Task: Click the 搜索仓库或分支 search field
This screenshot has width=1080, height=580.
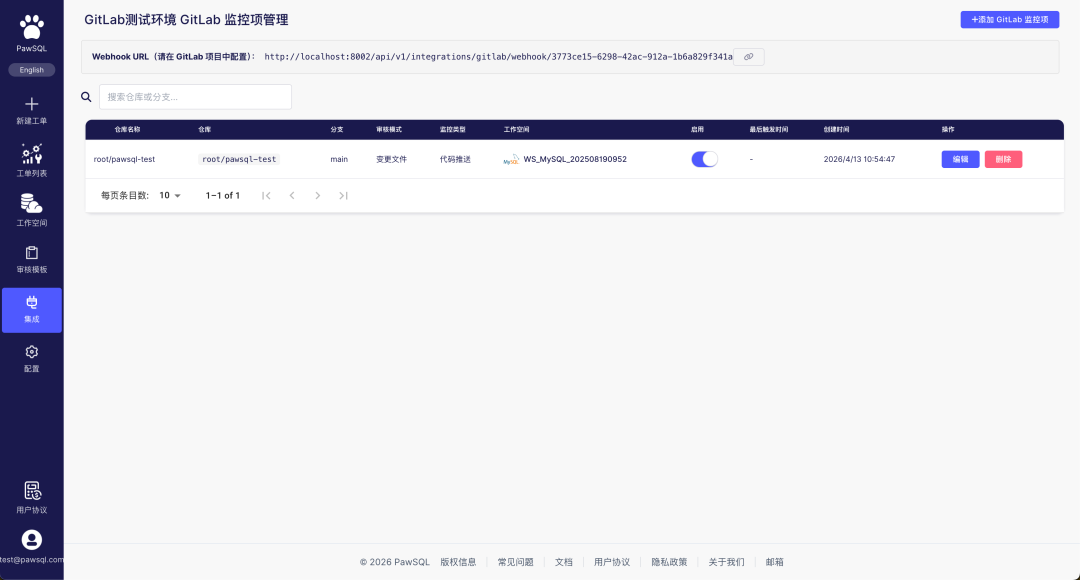Action: coord(195,97)
